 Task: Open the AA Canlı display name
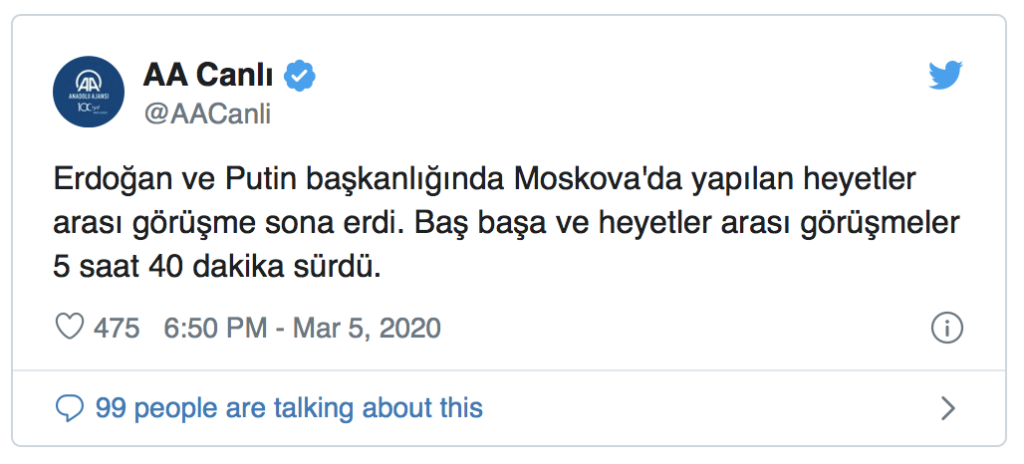208,76
